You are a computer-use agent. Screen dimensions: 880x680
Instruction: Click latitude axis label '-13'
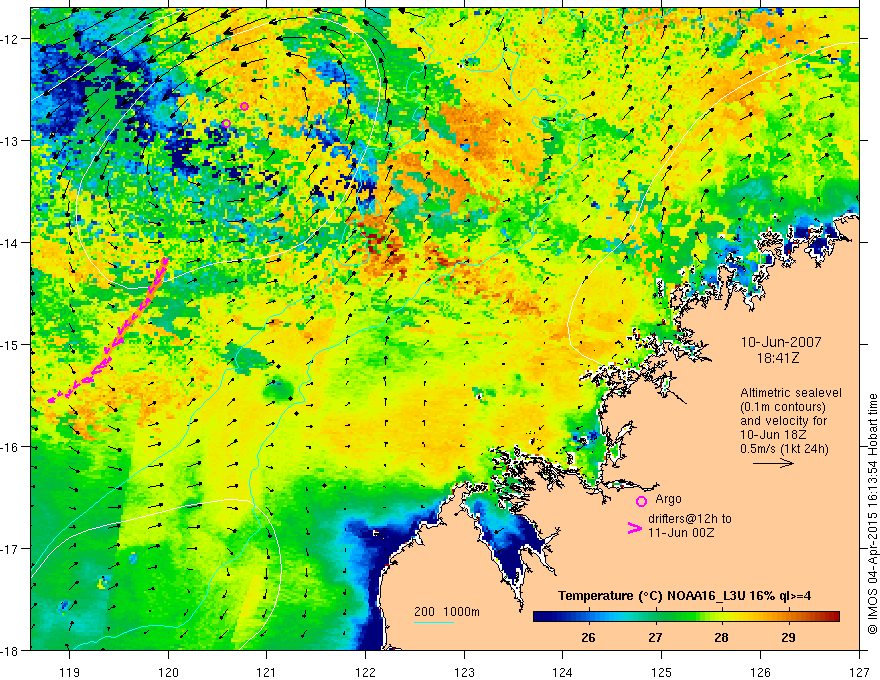(x=10, y=141)
